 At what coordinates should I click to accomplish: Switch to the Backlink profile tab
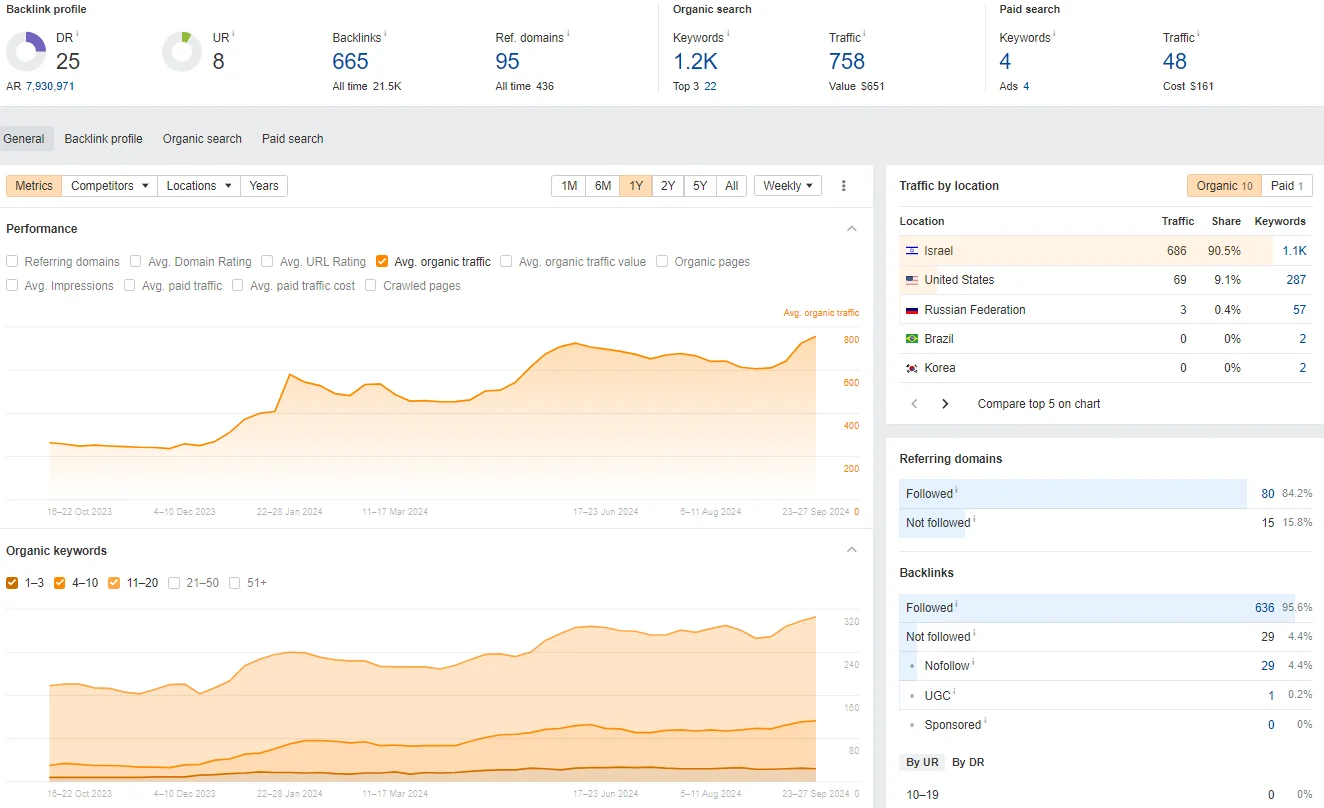104,139
